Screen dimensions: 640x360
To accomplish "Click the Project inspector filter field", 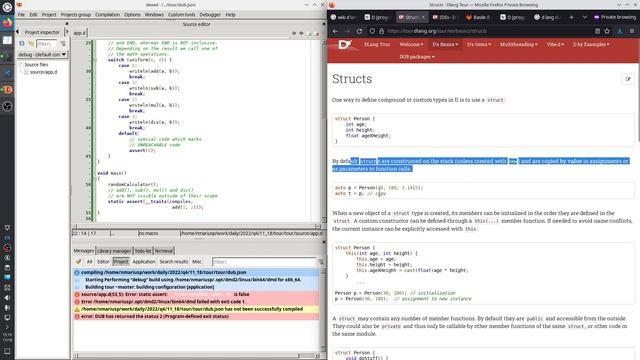I will [x=46, y=44].
